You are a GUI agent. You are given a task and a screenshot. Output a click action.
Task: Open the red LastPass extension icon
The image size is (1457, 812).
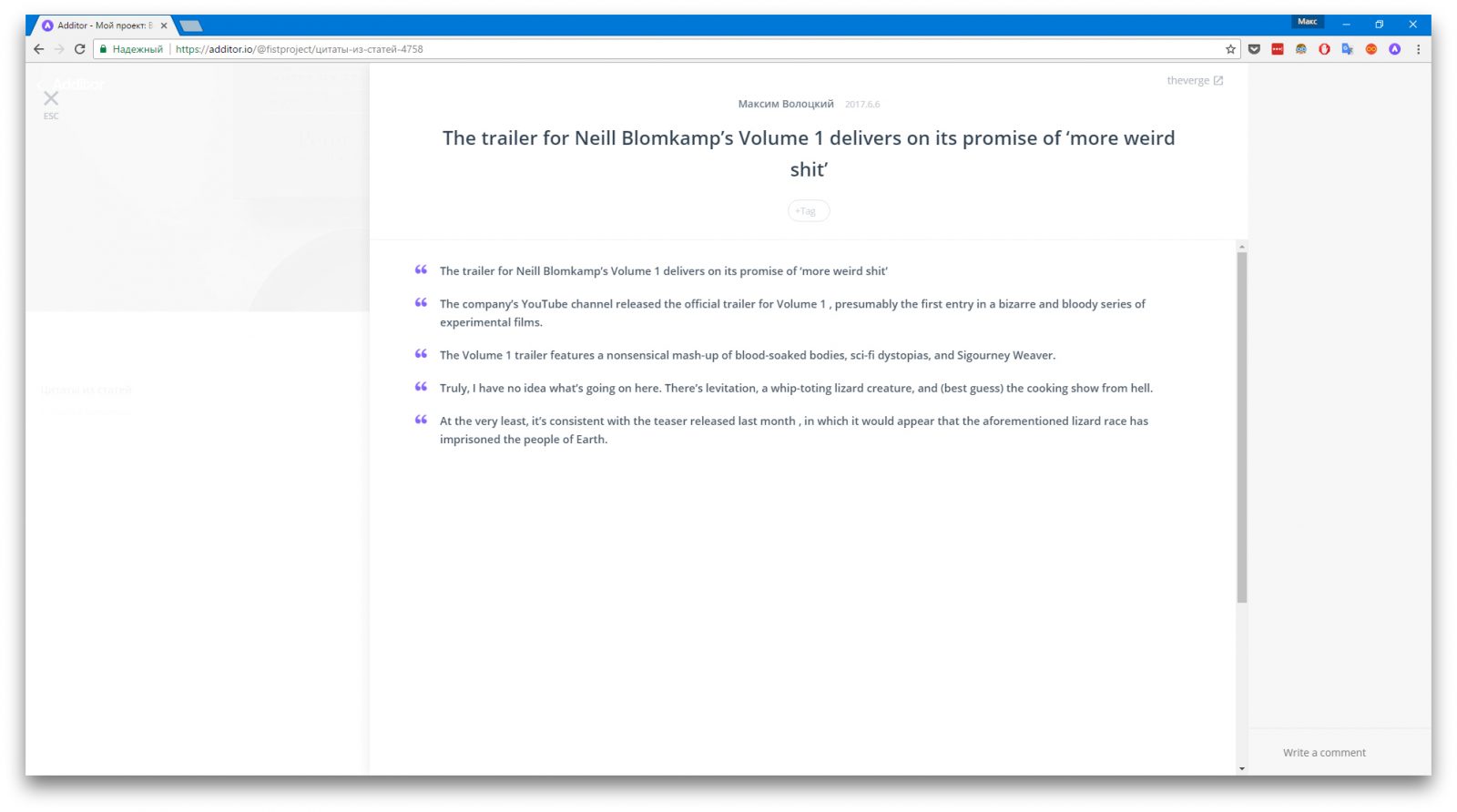point(1278,49)
